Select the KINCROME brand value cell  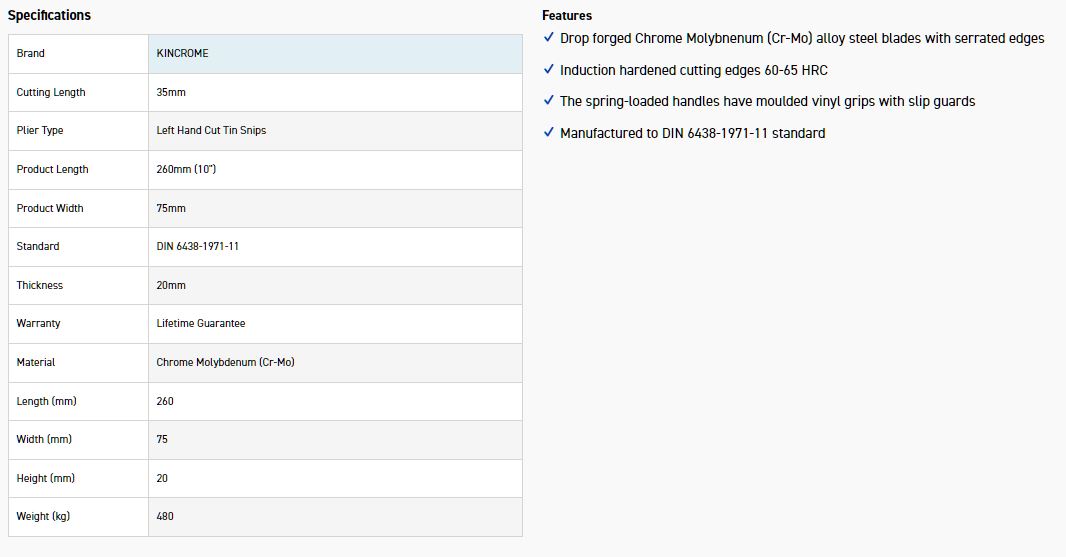pos(183,53)
